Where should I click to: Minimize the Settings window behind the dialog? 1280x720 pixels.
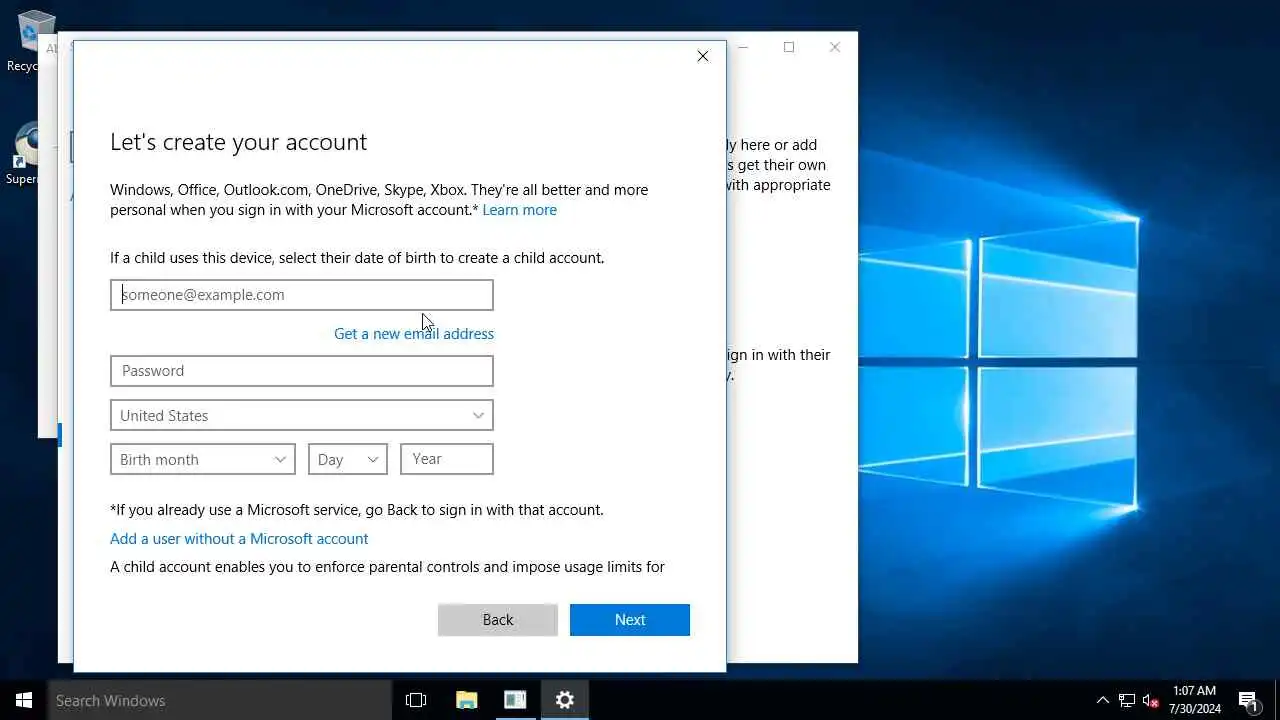click(744, 47)
